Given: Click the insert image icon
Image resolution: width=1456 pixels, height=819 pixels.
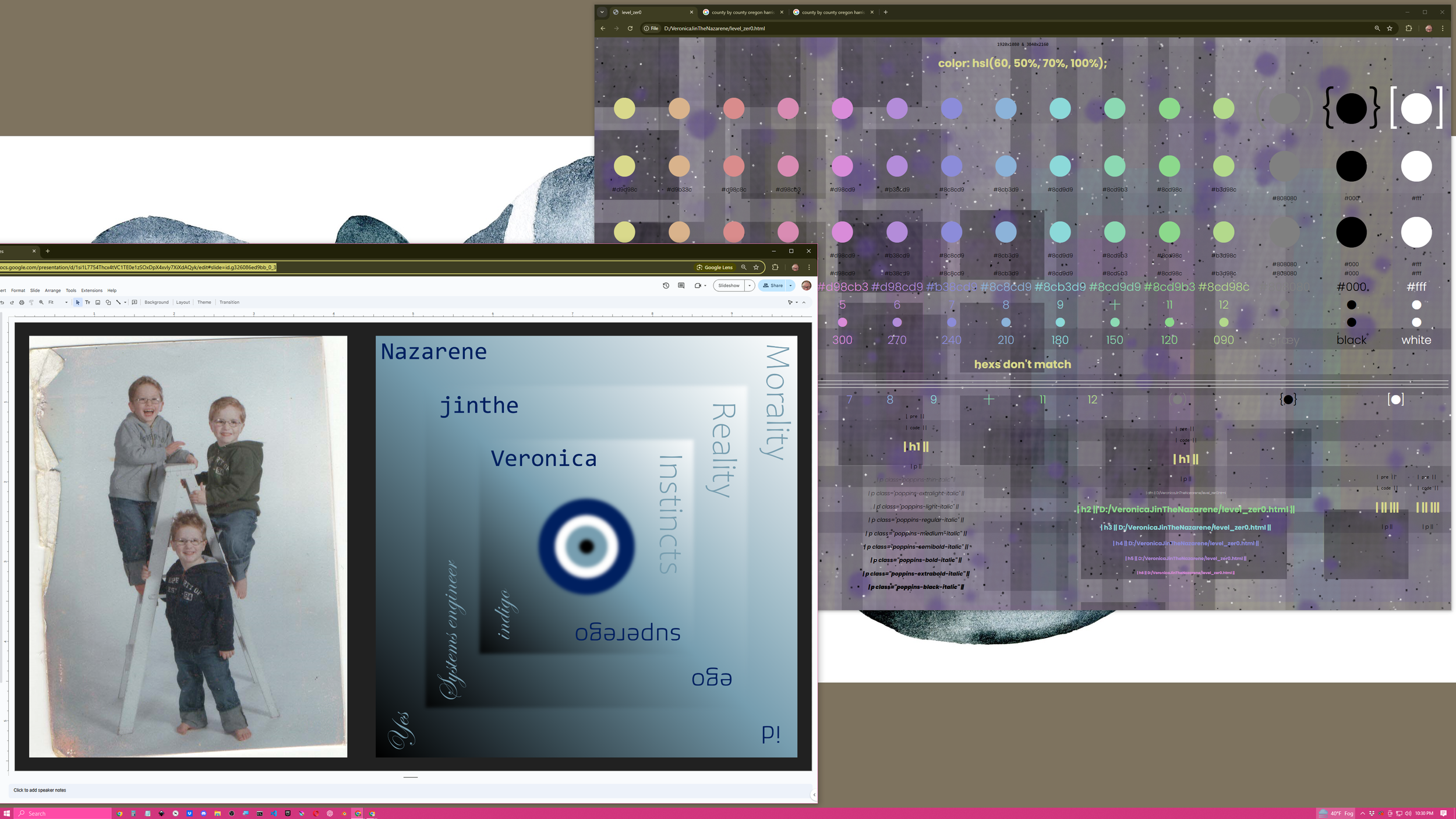Looking at the screenshot, I should (x=98, y=302).
